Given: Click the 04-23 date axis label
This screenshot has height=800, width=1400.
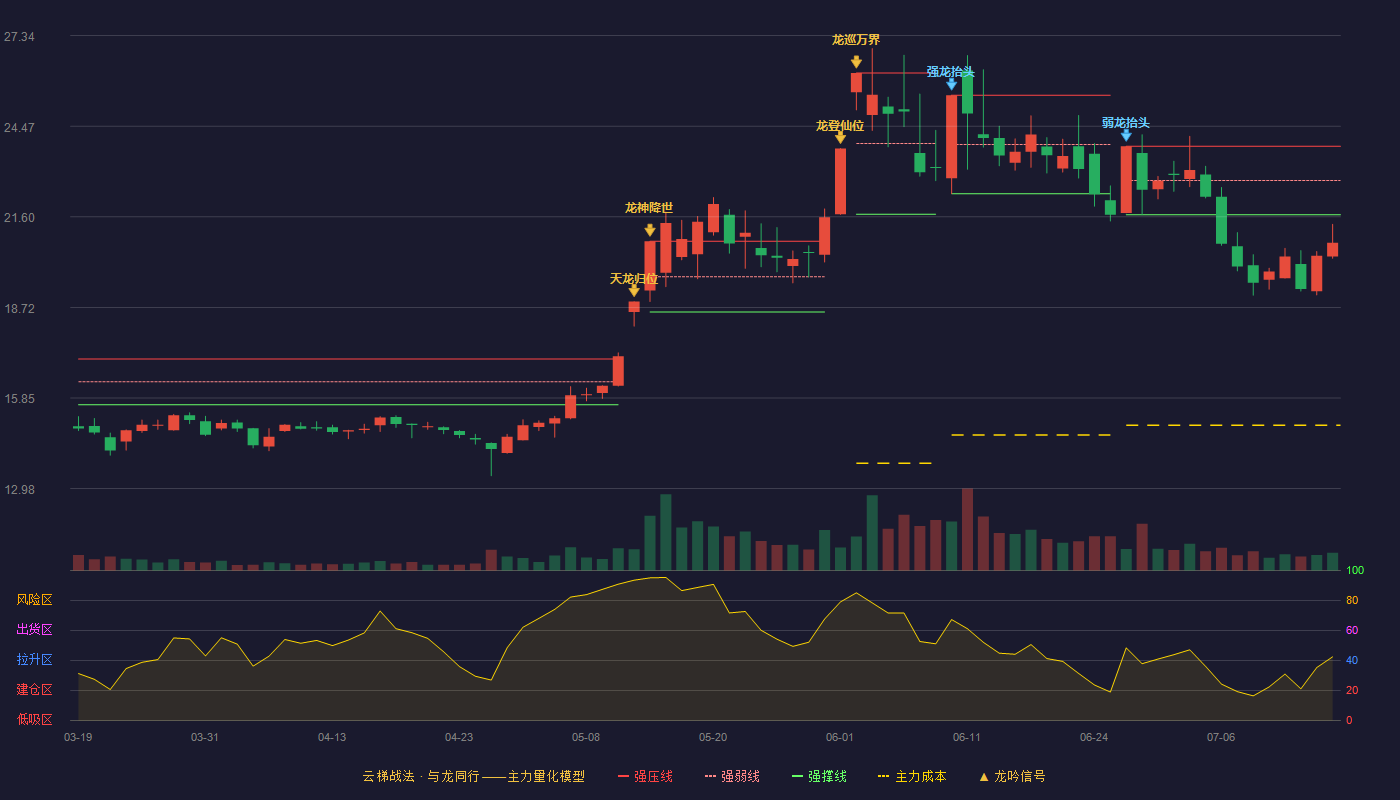Looking at the screenshot, I should point(459,737).
